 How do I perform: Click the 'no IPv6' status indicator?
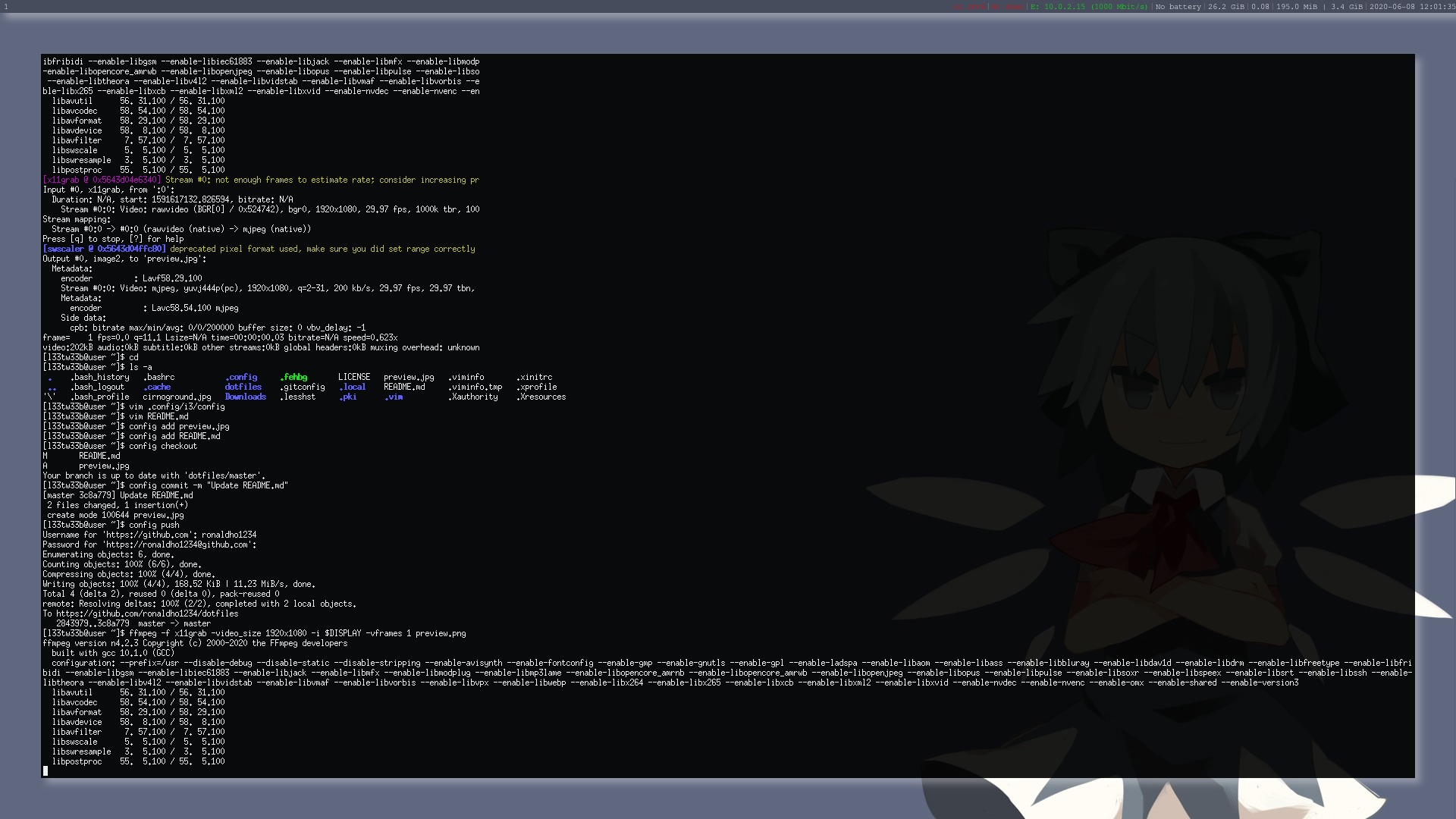[968, 7]
